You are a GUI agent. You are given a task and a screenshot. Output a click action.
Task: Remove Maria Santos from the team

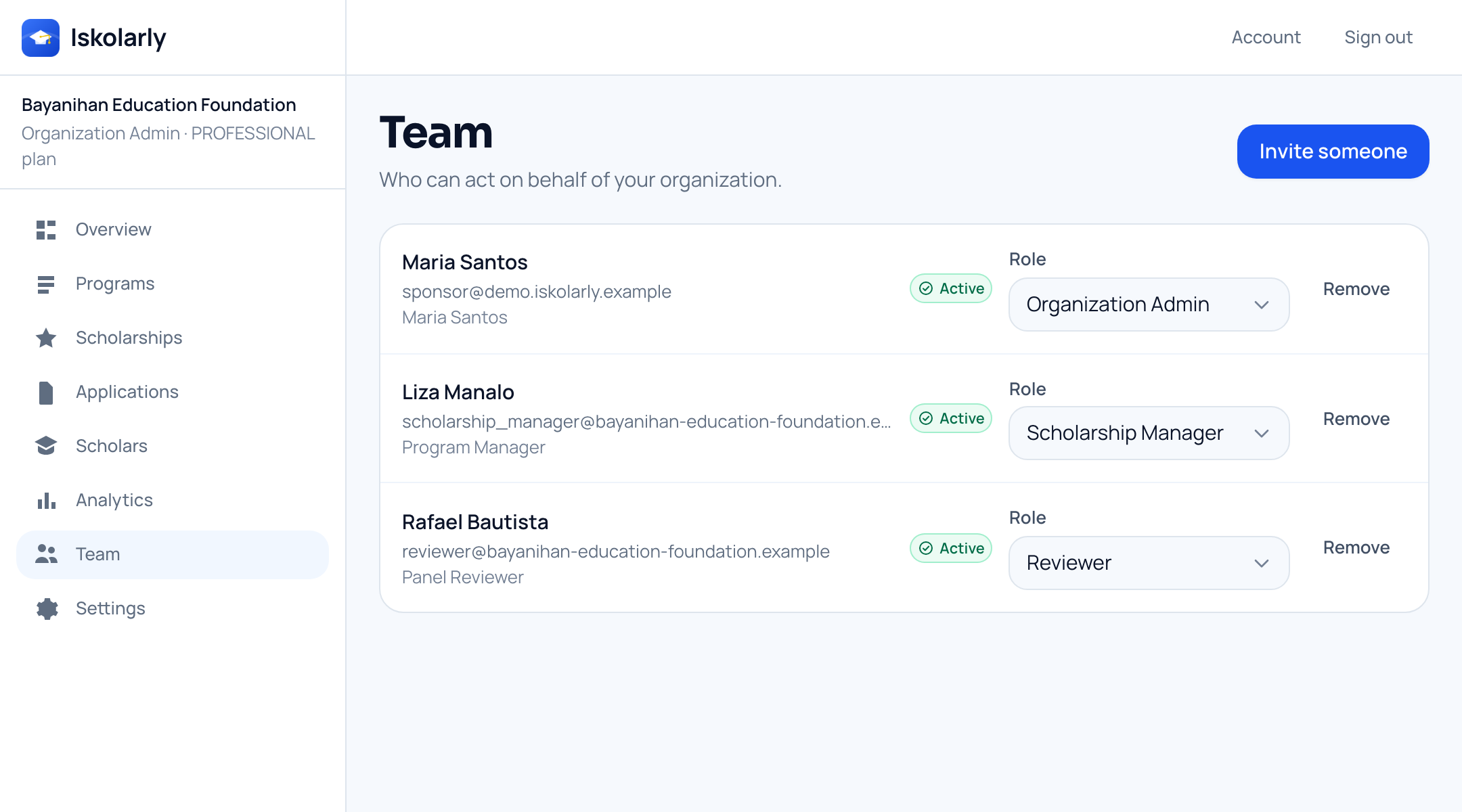[x=1356, y=289]
